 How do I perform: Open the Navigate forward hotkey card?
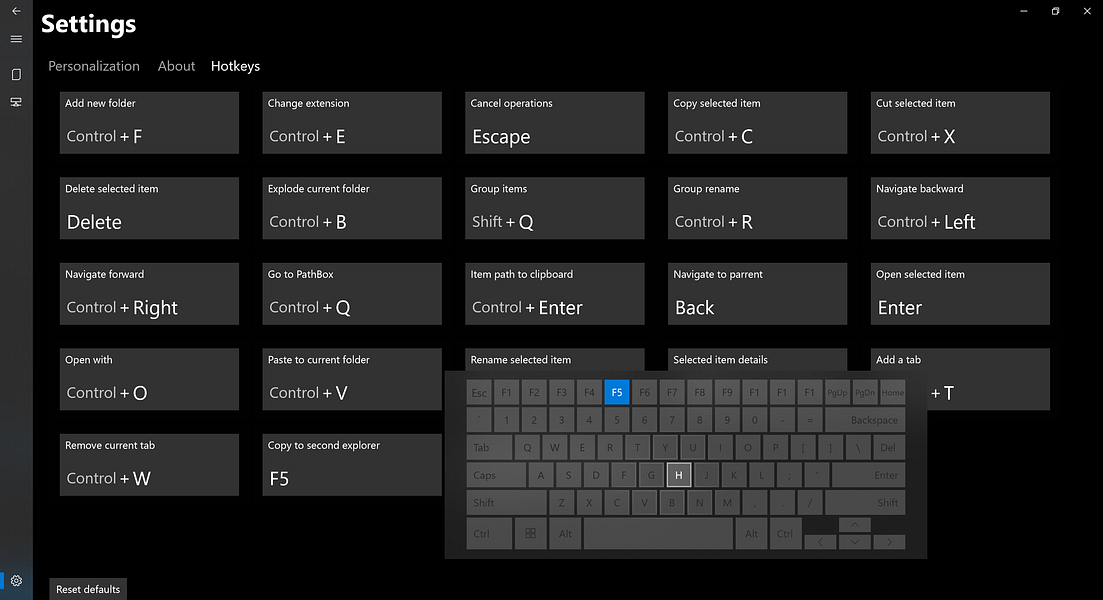[x=149, y=294]
